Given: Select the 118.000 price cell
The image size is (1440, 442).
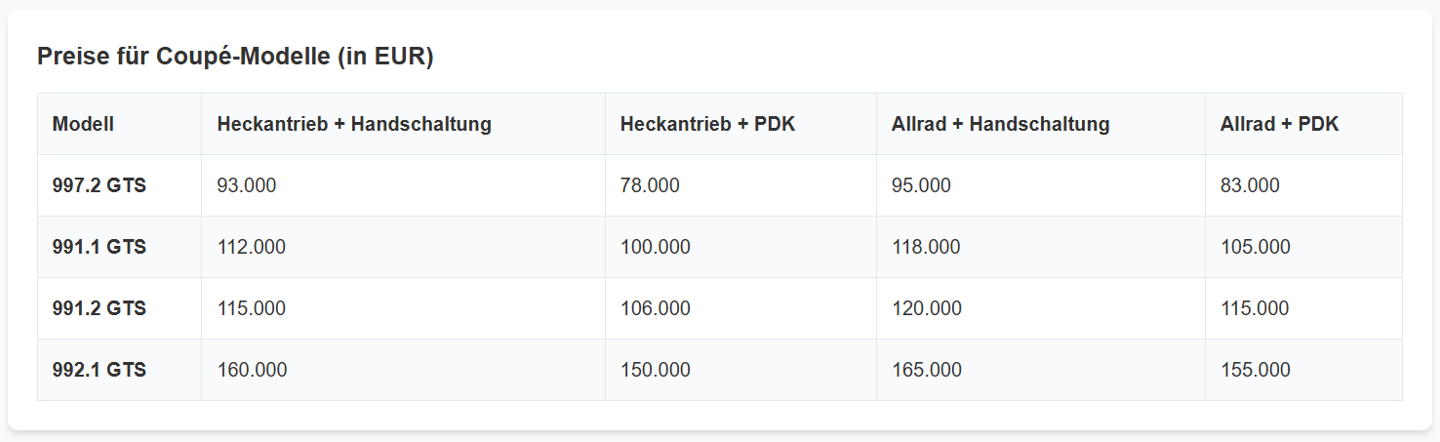Looking at the screenshot, I should (x=1041, y=247).
